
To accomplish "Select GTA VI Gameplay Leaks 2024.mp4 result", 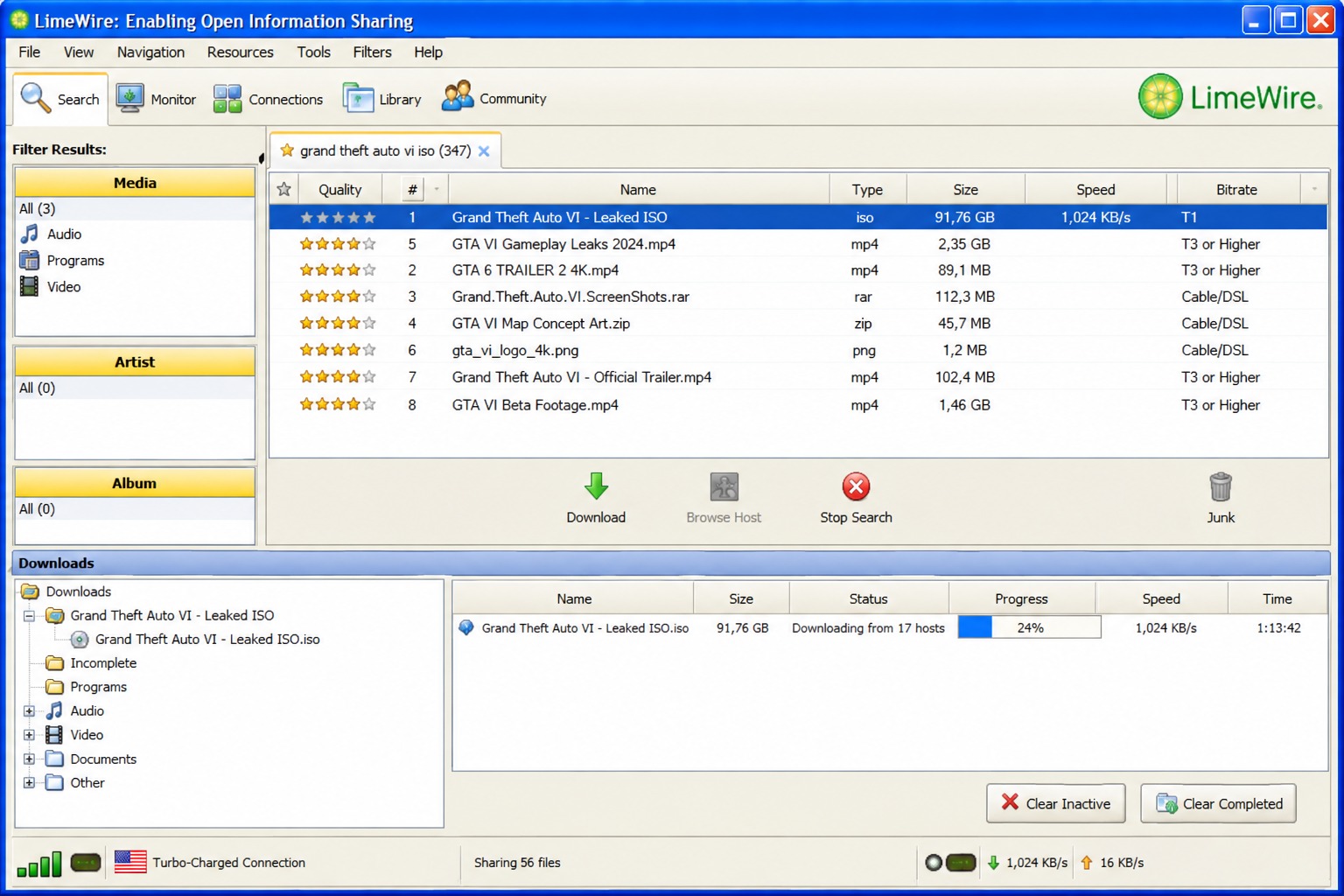I will click(798, 244).
